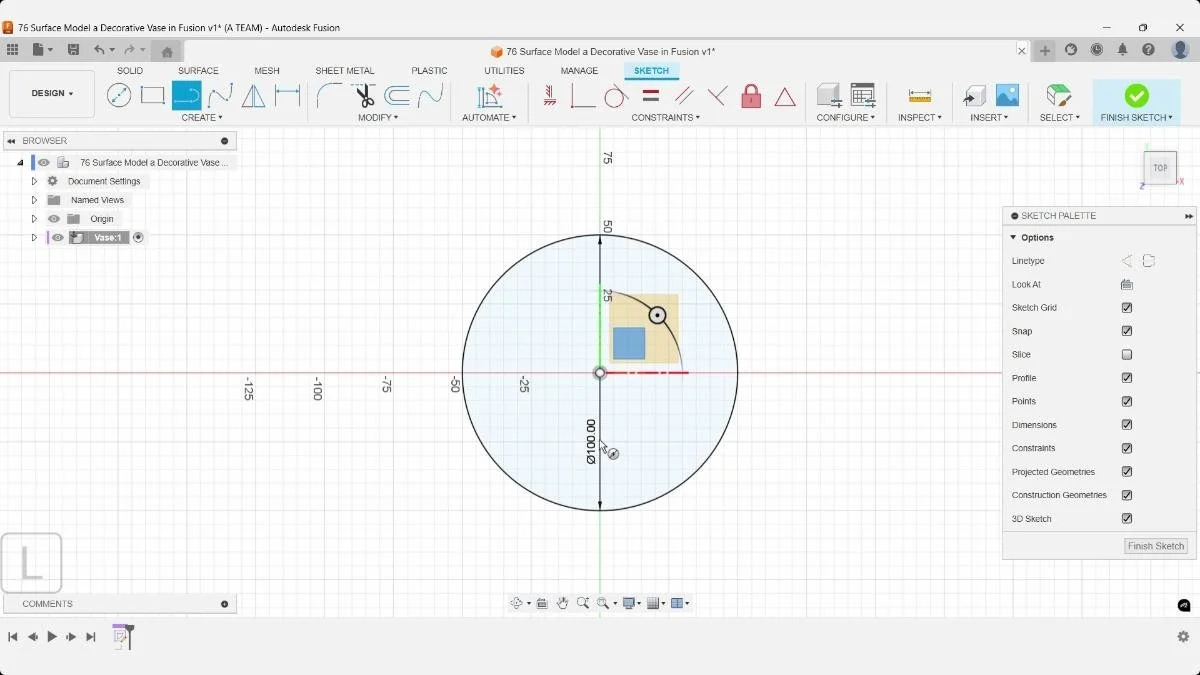Toggle the Constraints checkbox
The image size is (1200, 675).
1127,448
